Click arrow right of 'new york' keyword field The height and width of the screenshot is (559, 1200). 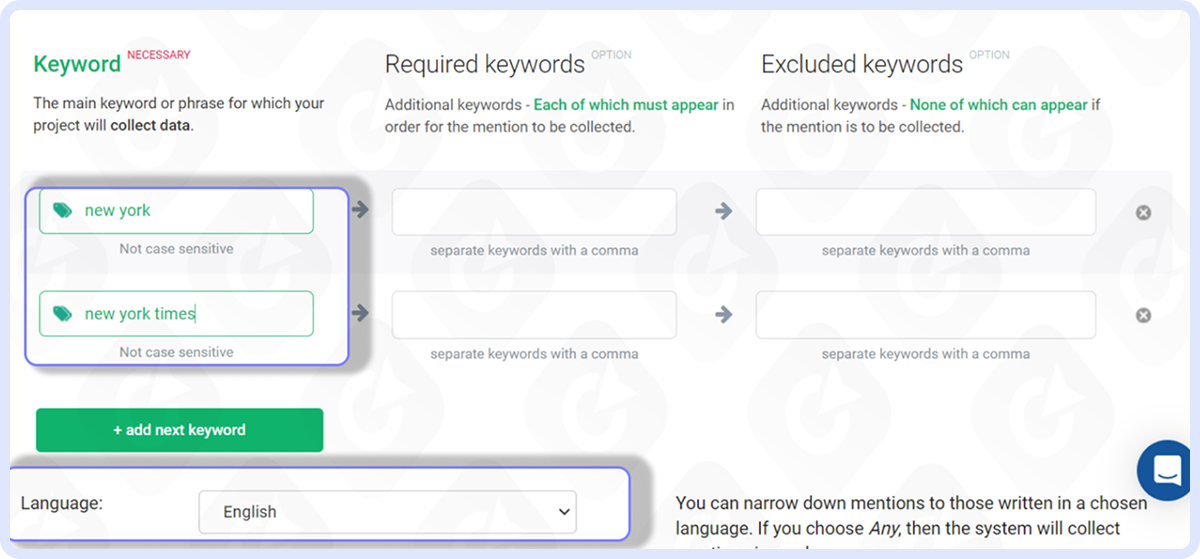coord(360,210)
